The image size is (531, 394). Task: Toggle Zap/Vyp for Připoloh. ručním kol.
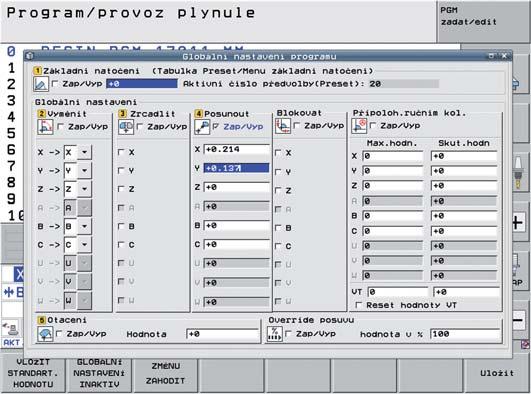pyautogui.click(x=373, y=125)
